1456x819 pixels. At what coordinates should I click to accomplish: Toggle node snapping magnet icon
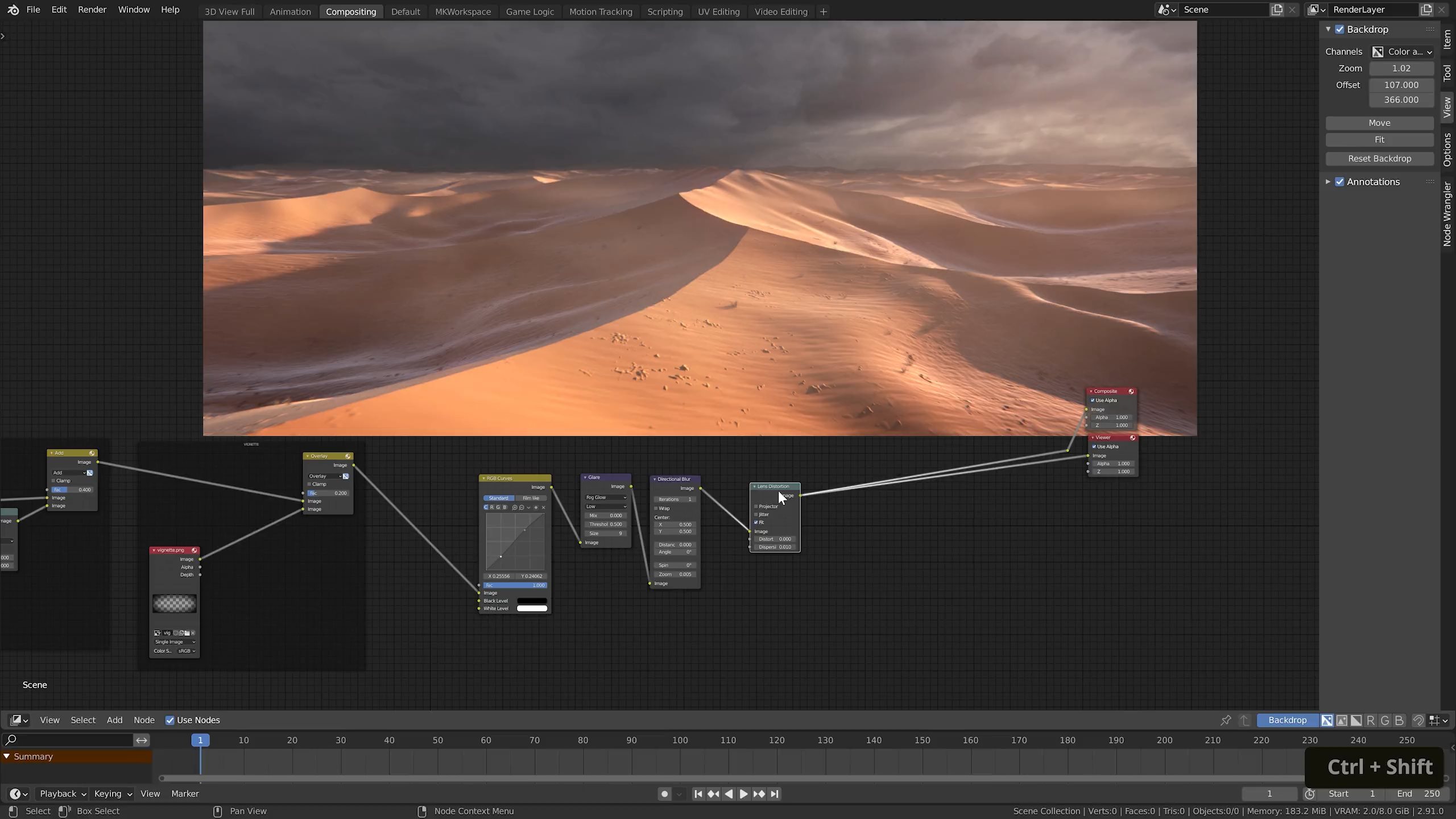1418,720
